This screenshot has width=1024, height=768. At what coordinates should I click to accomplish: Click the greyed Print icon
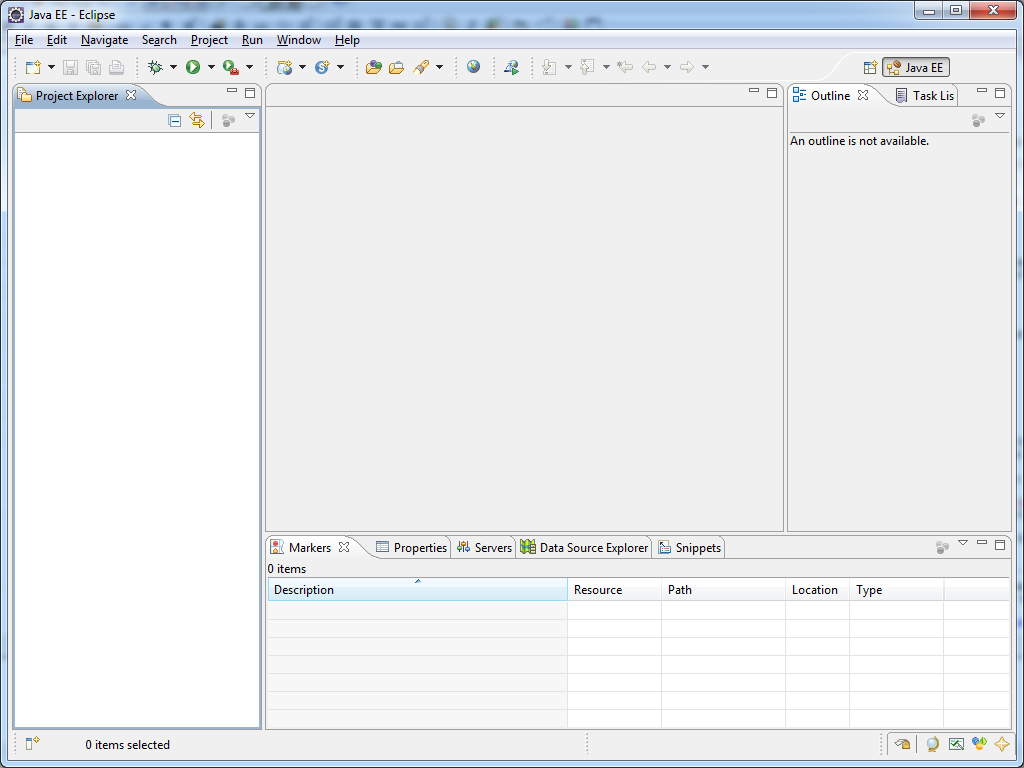coord(116,67)
